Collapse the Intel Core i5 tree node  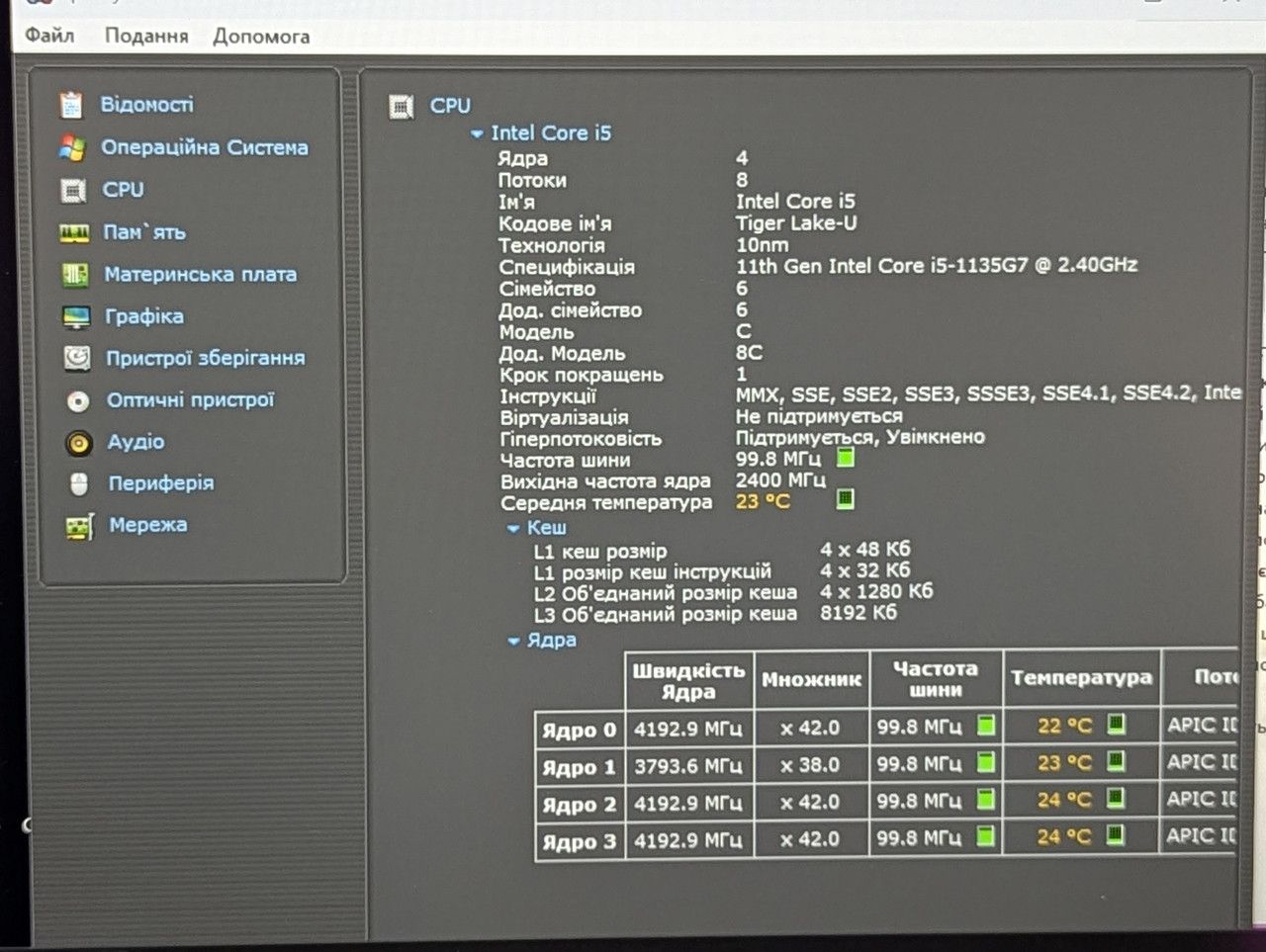point(477,133)
